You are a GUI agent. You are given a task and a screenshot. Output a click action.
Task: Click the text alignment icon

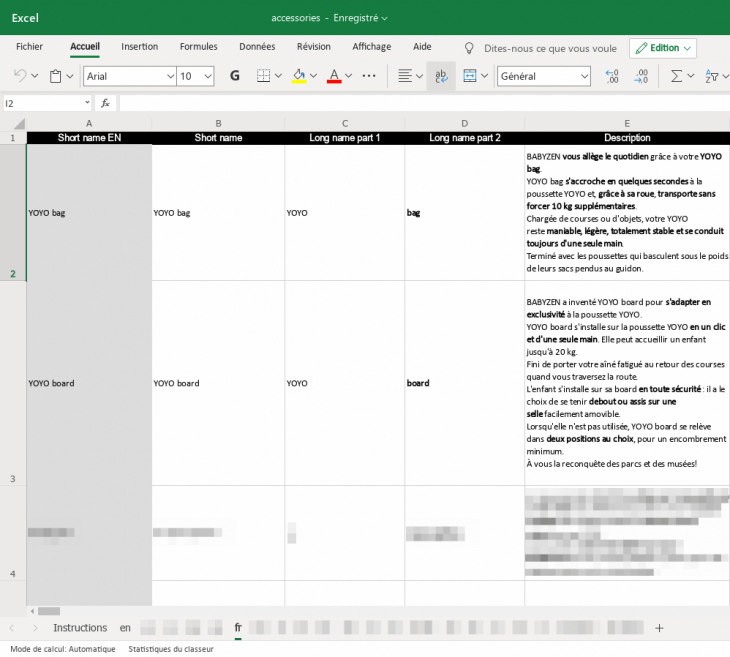tap(405, 75)
